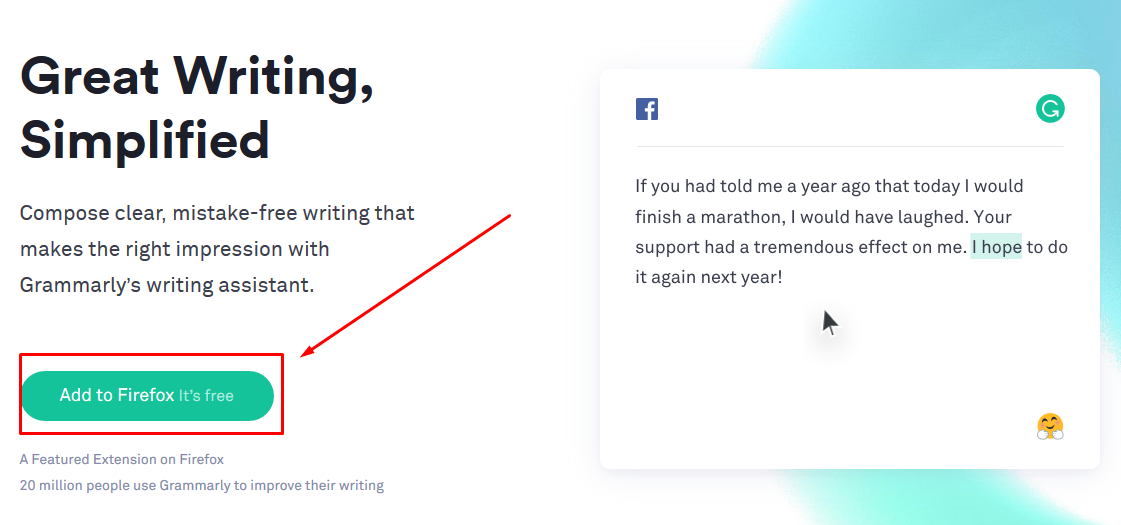Click the green Grammarly G logo

[x=1050, y=109]
